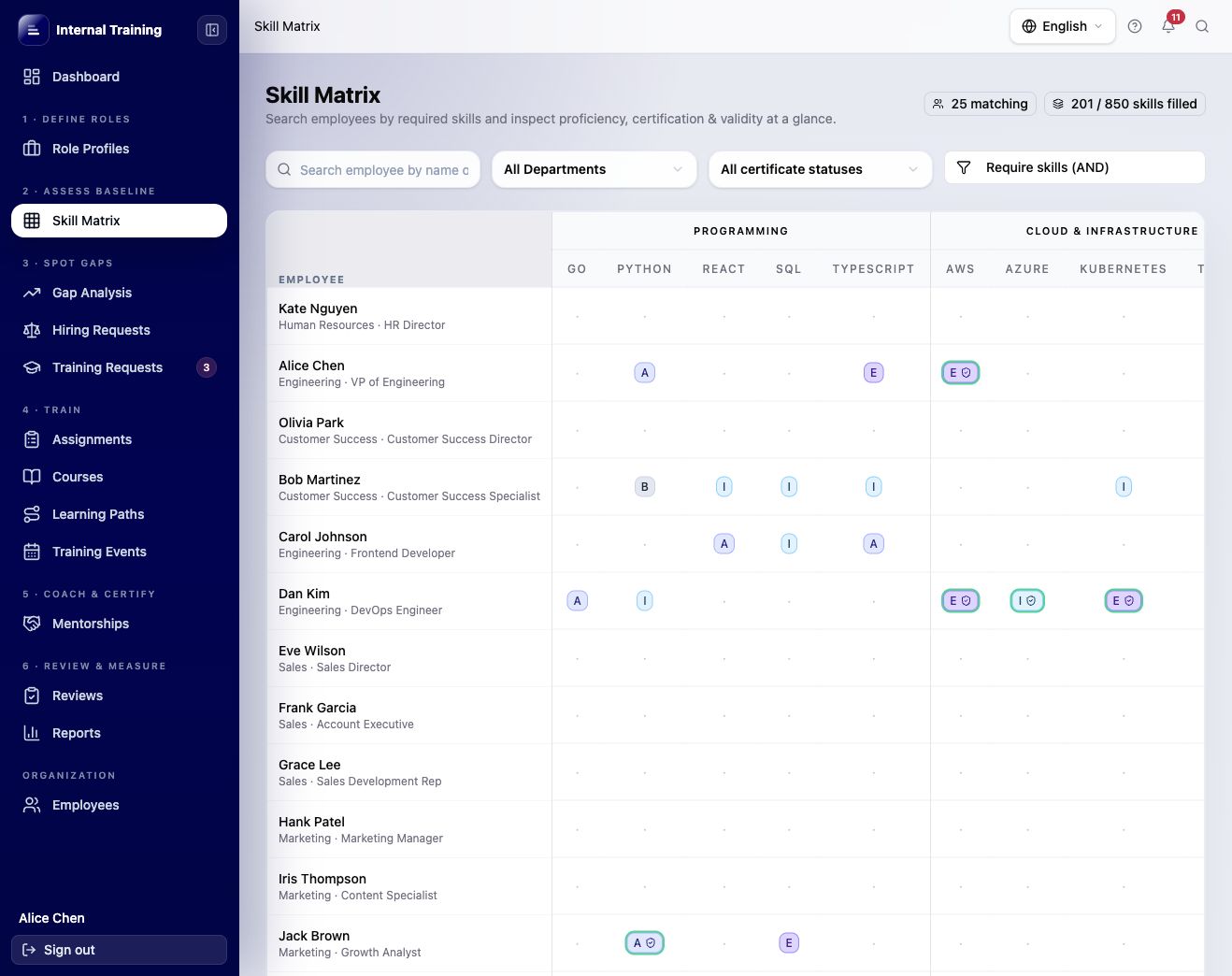The image size is (1232, 976).
Task: Click the Learning Paths route icon
Action: tap(32, 514)
